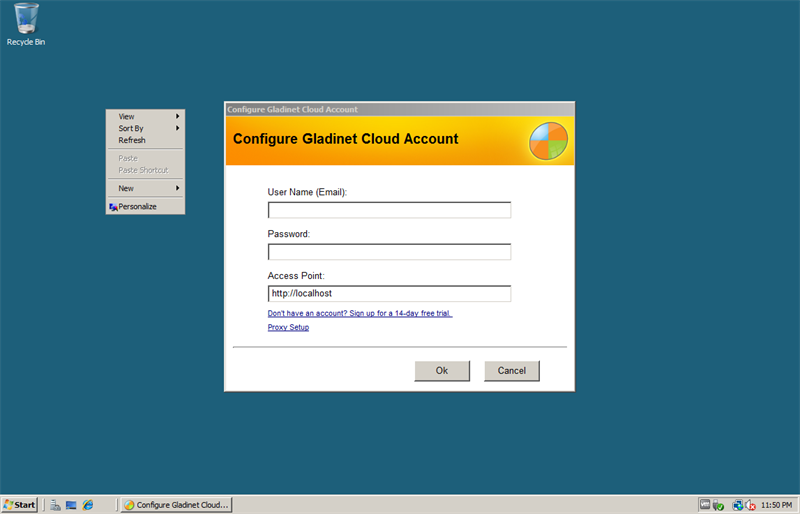Click the 11:50 PM clock
This screenshot has height=514, width=800.
coord(777,505)
